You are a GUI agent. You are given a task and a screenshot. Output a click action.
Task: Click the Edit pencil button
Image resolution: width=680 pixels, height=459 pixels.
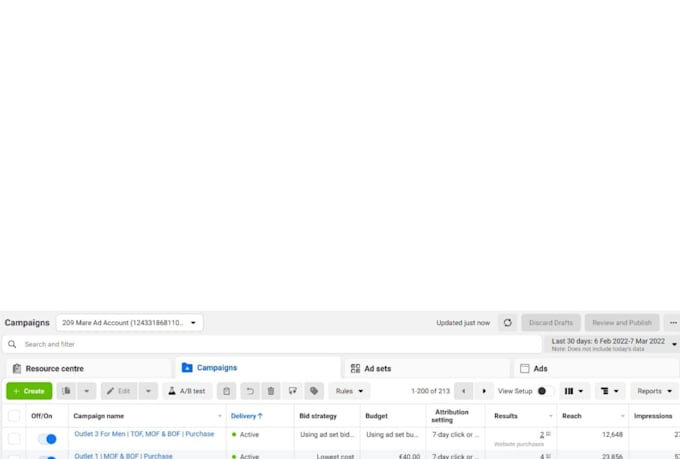click(x=119, y=391)
